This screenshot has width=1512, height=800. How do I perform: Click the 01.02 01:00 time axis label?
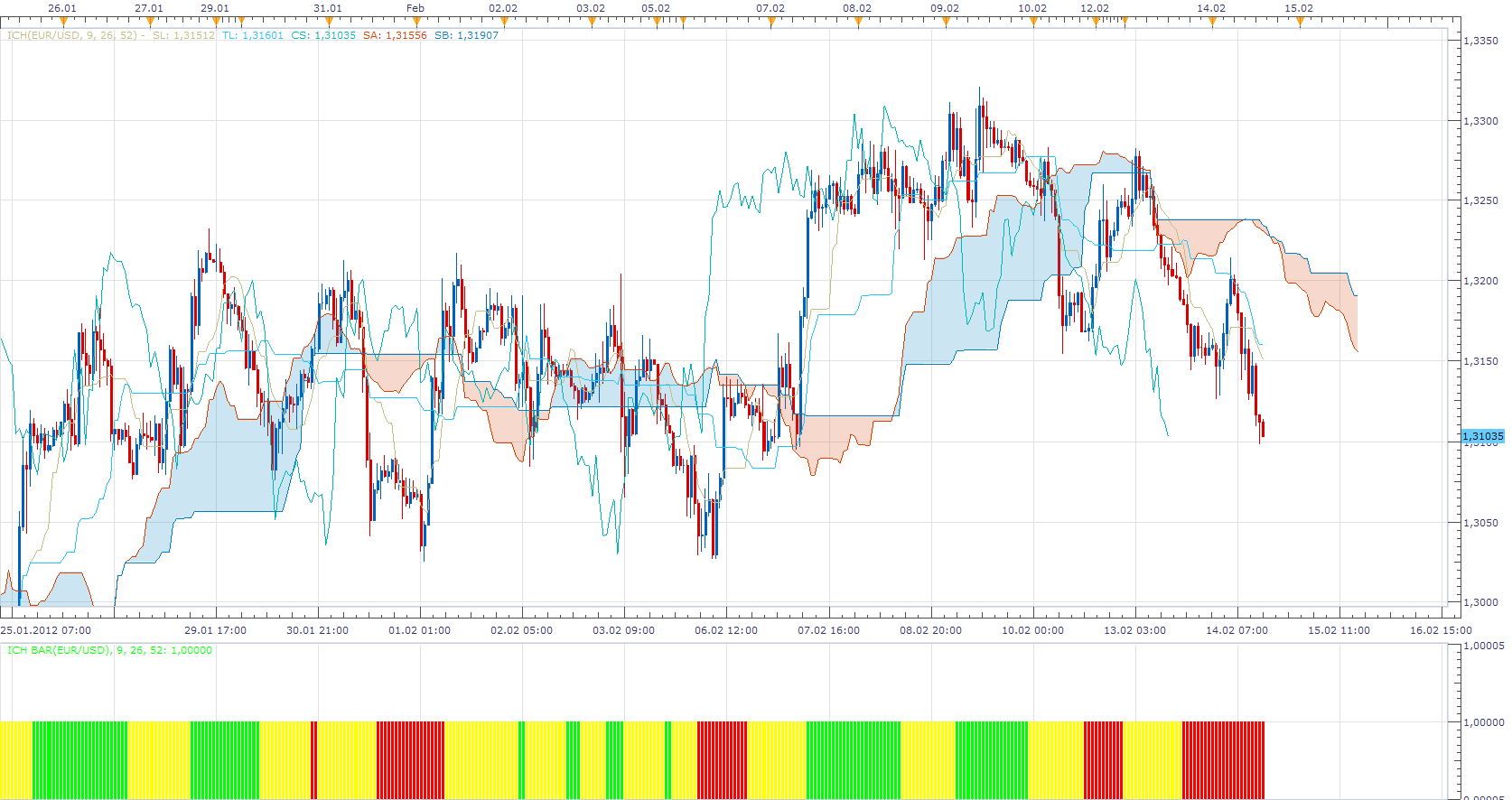tap(419, 630)
